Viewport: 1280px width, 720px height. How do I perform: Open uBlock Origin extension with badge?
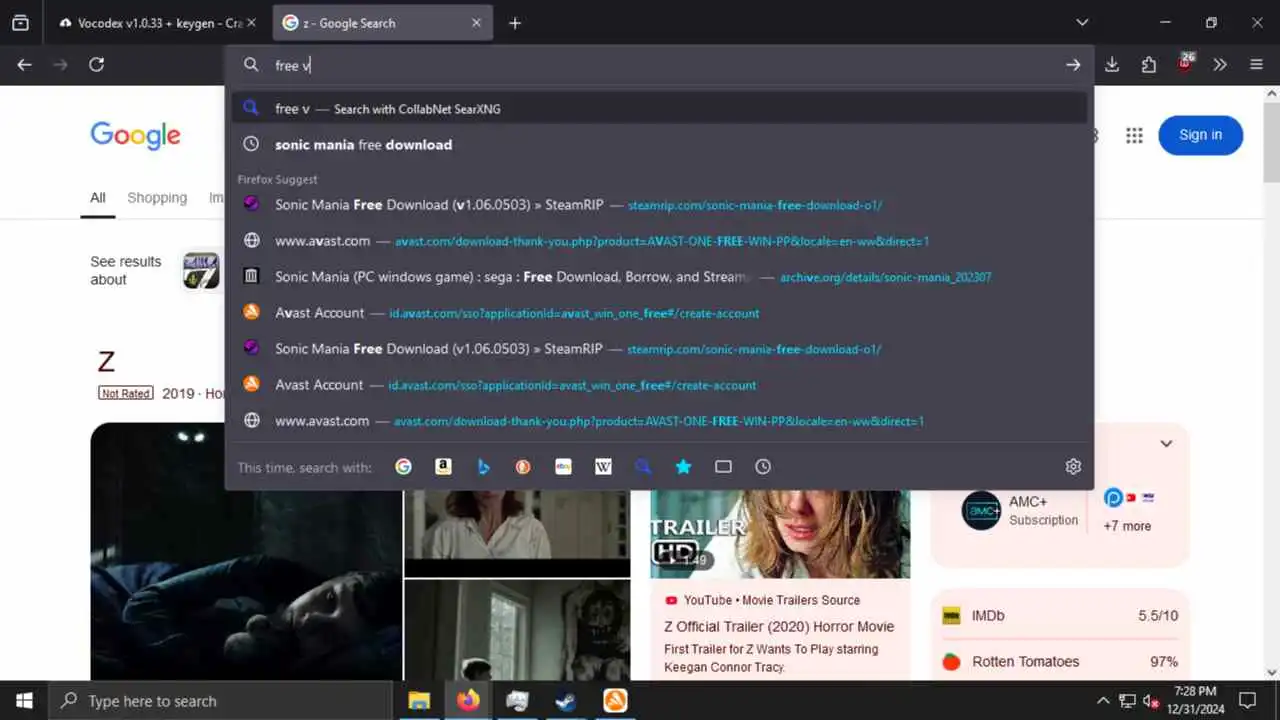tap(1185, 63)
